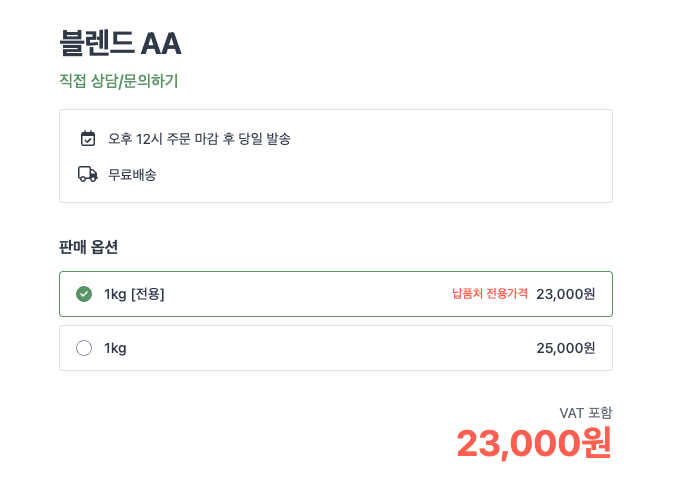Click the green checkmark on the 1kg [전용] option
The height and width of the screenshot is (483, 685).
(x=84, y=294)
